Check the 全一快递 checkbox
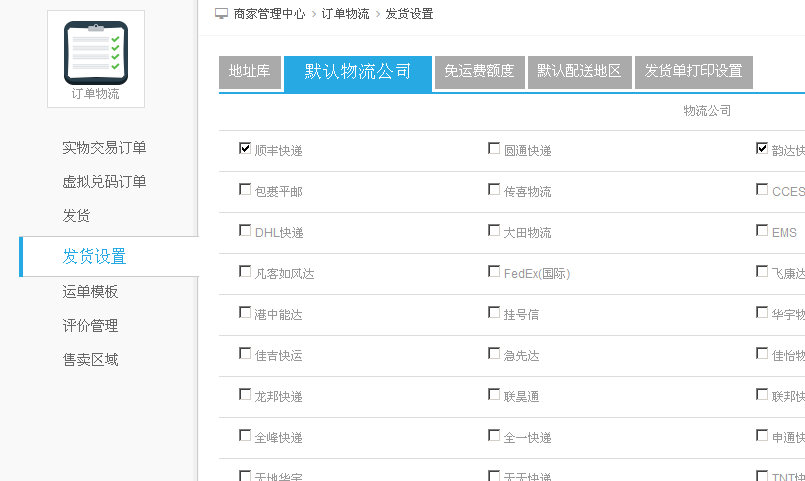This screenshot has height=481, width=805. [494, 436]
